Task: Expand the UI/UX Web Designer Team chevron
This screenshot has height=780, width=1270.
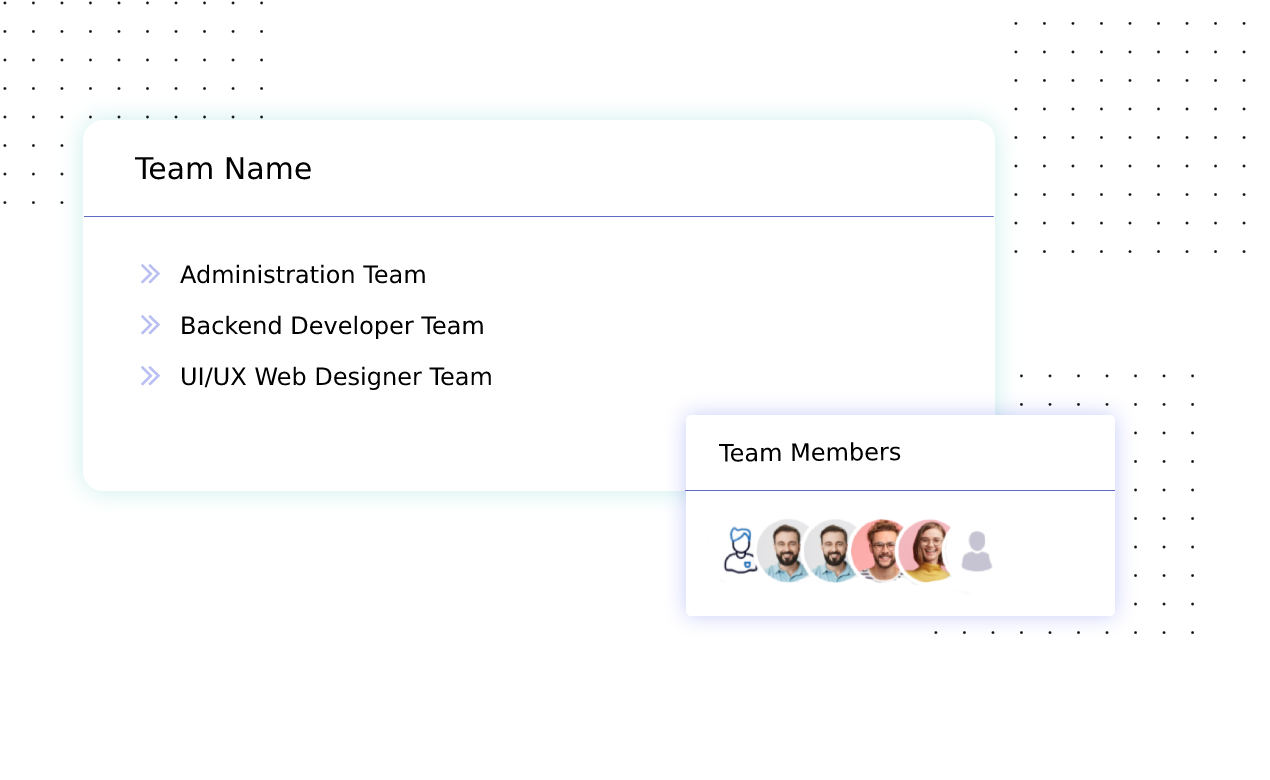Action: click(150, 376)
